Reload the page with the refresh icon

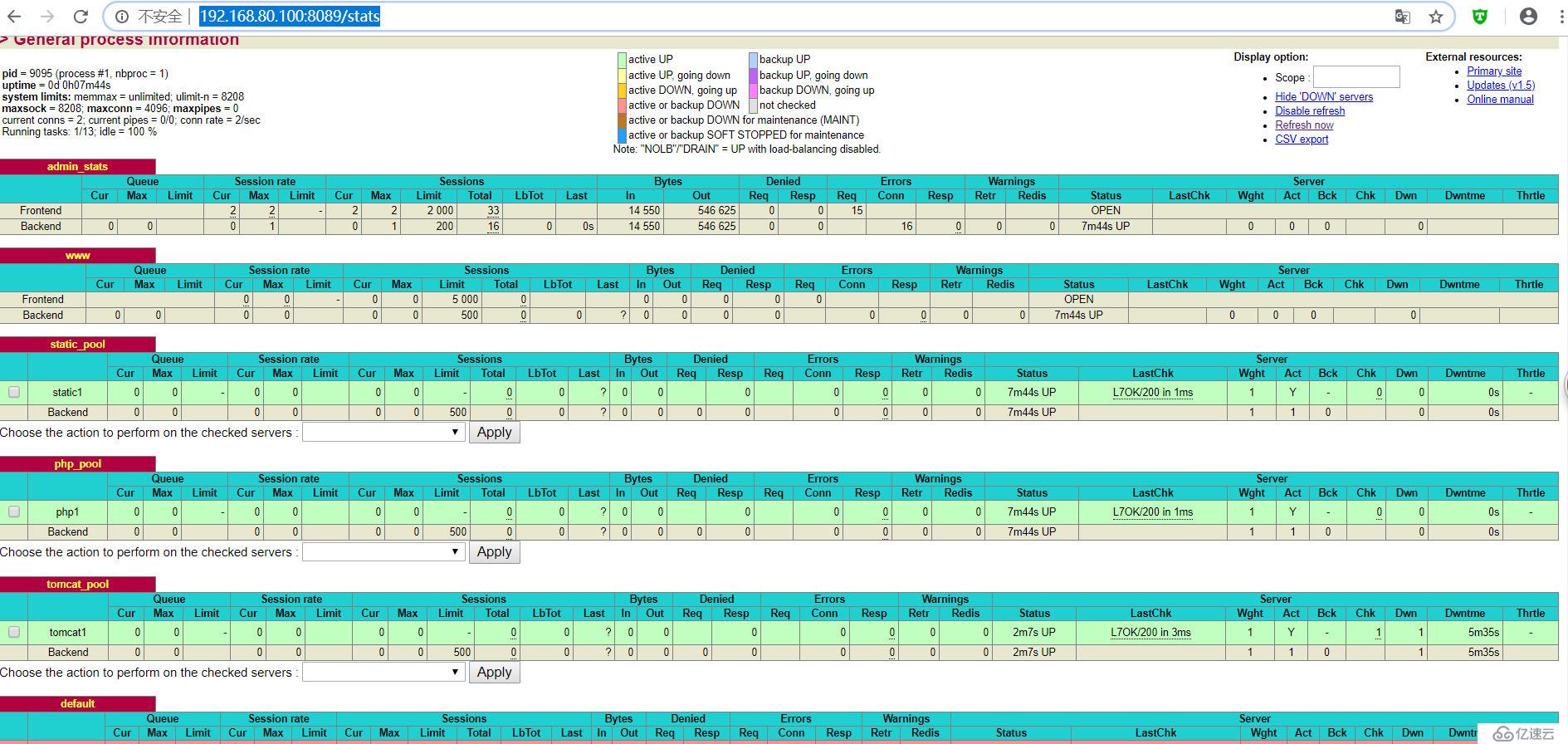[81, 17]
